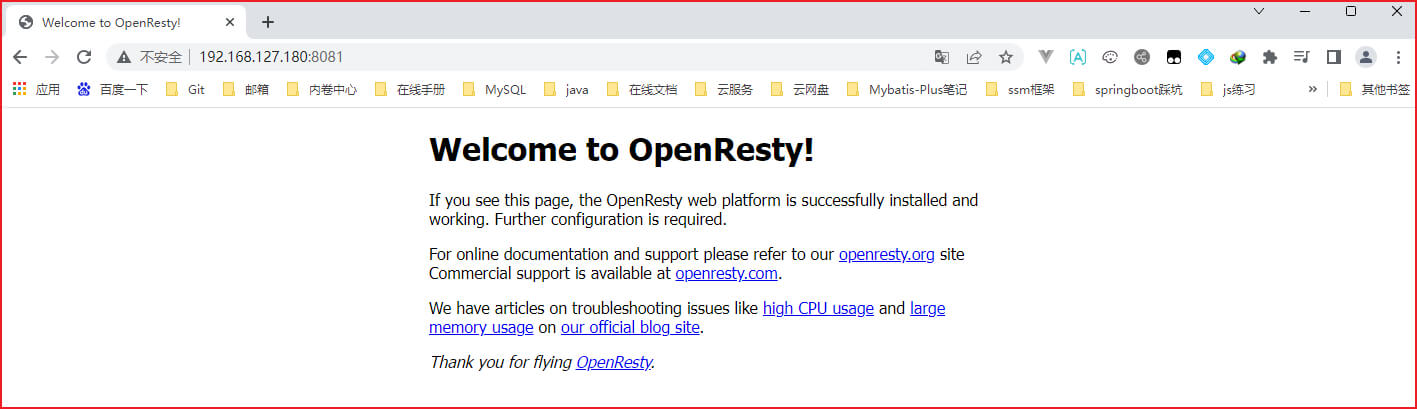Image resolution: width=1417 pixels, height=409 pixels.
Task: Open the 云服务 bookmark folder
Action: [724, 89]
